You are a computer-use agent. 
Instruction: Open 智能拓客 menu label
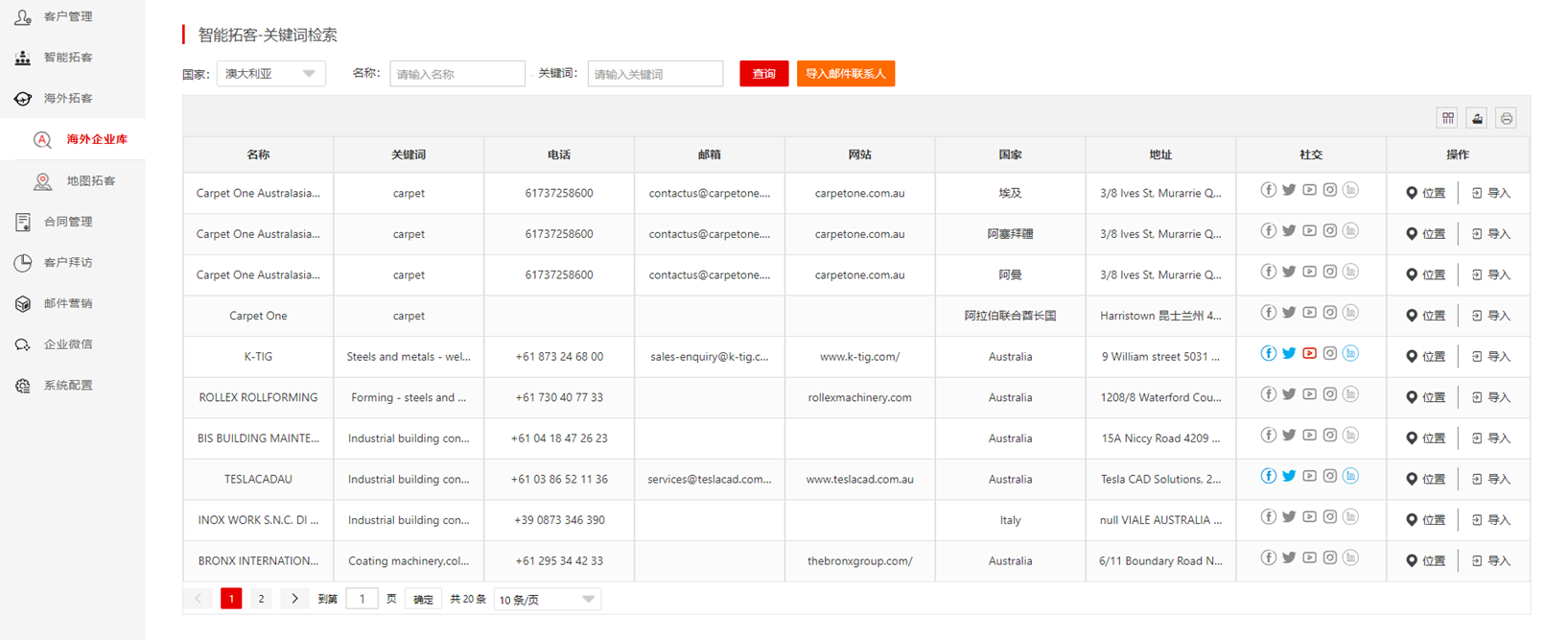68,58
